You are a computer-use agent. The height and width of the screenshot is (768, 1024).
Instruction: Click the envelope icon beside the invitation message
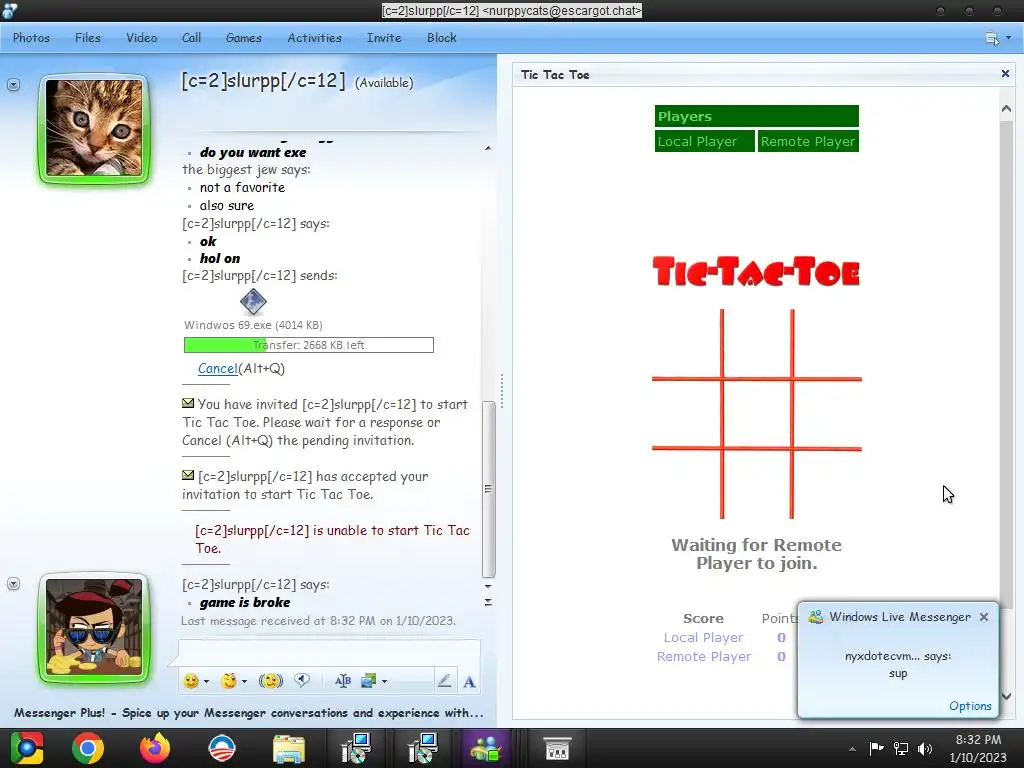tap(188, 404)
